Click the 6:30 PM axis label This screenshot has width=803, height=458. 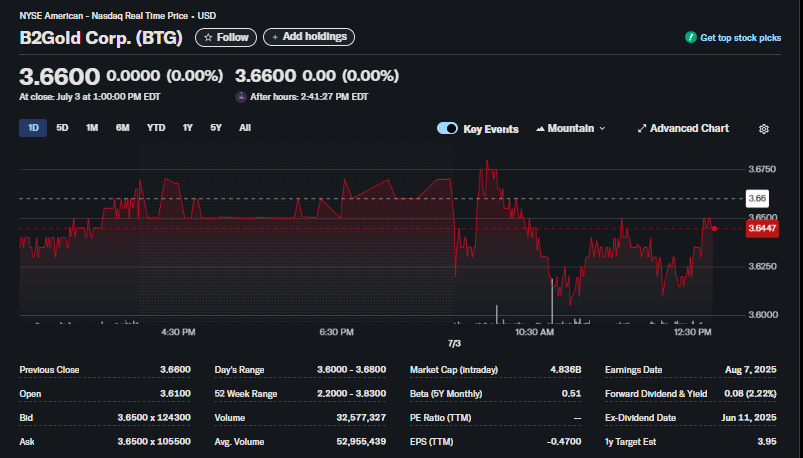336,332
